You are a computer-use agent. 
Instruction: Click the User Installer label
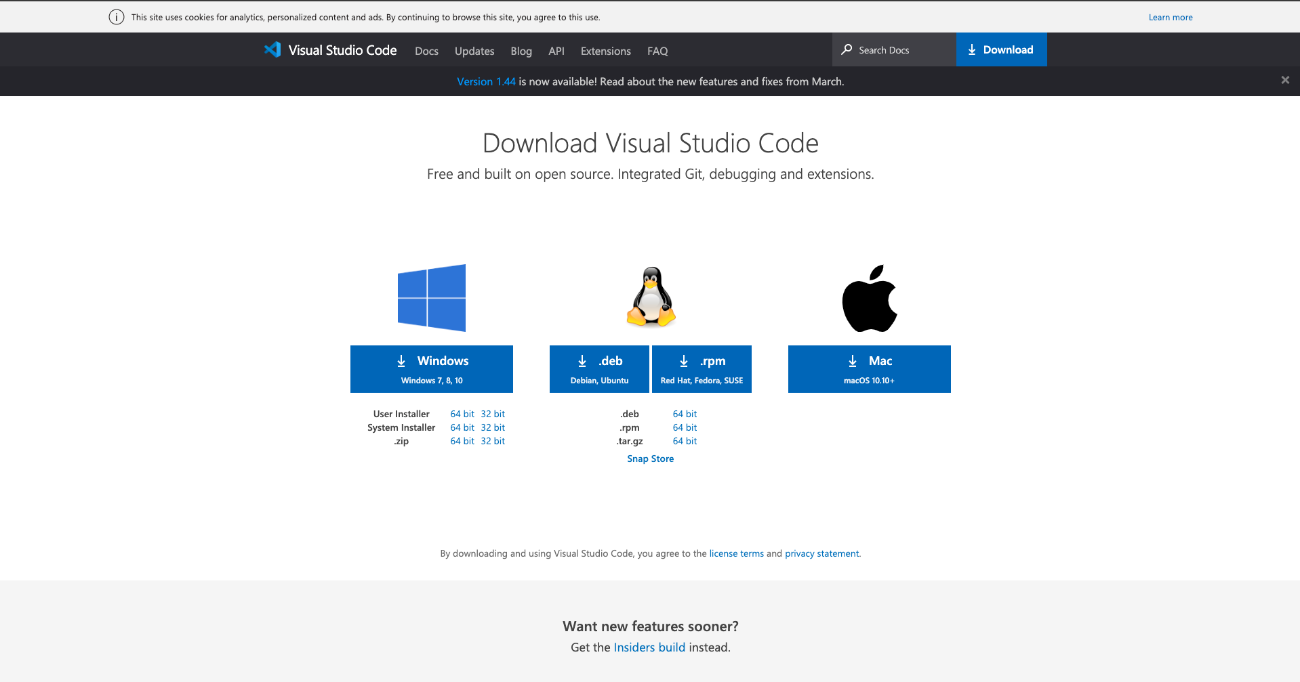pos(401,414)
